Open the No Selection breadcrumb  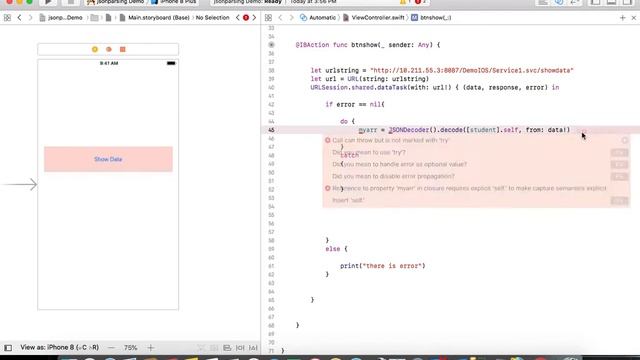(212, 18)
